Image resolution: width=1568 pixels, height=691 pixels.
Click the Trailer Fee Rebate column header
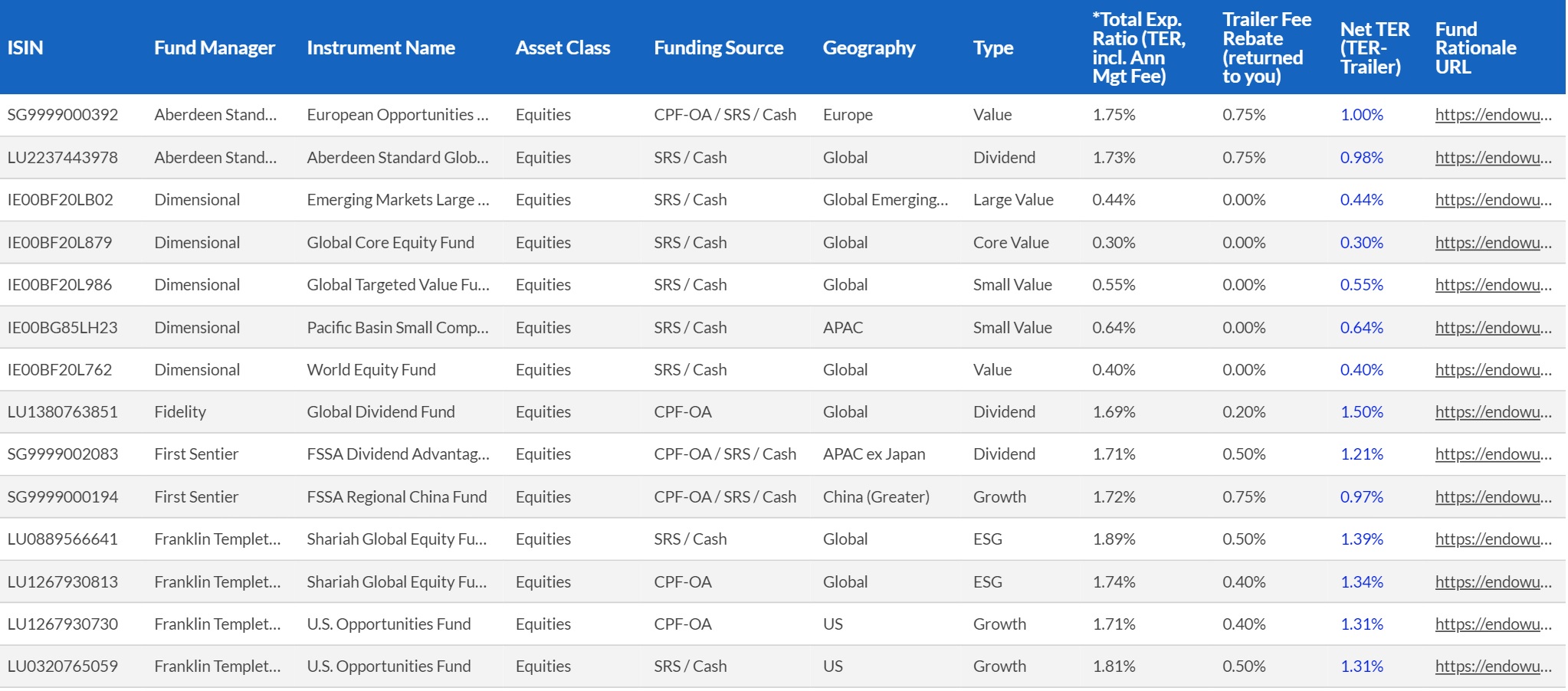[1266, 47]
